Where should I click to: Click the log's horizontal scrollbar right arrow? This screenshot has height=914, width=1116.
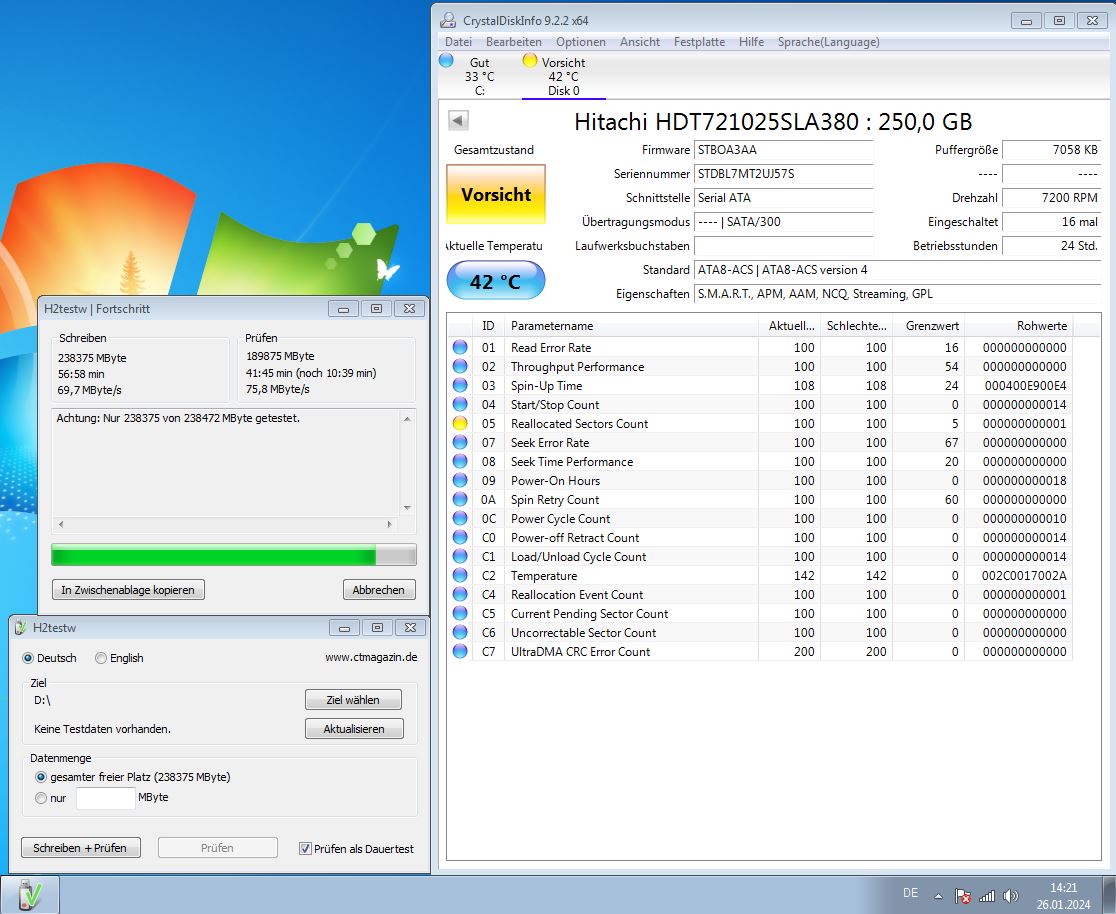click(389, 524)
